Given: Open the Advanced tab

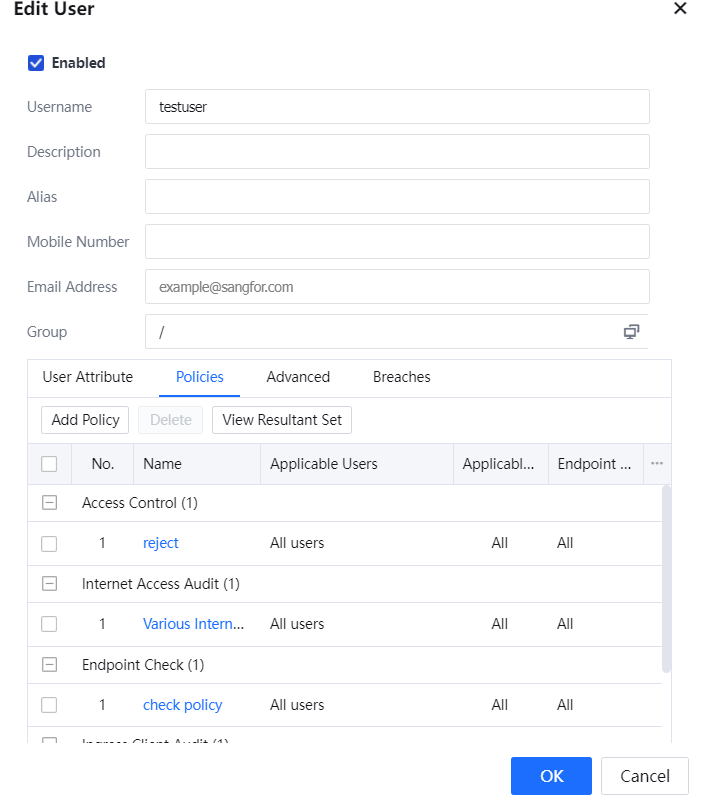Looking at the screenshot, I should (x=298, y=377).
